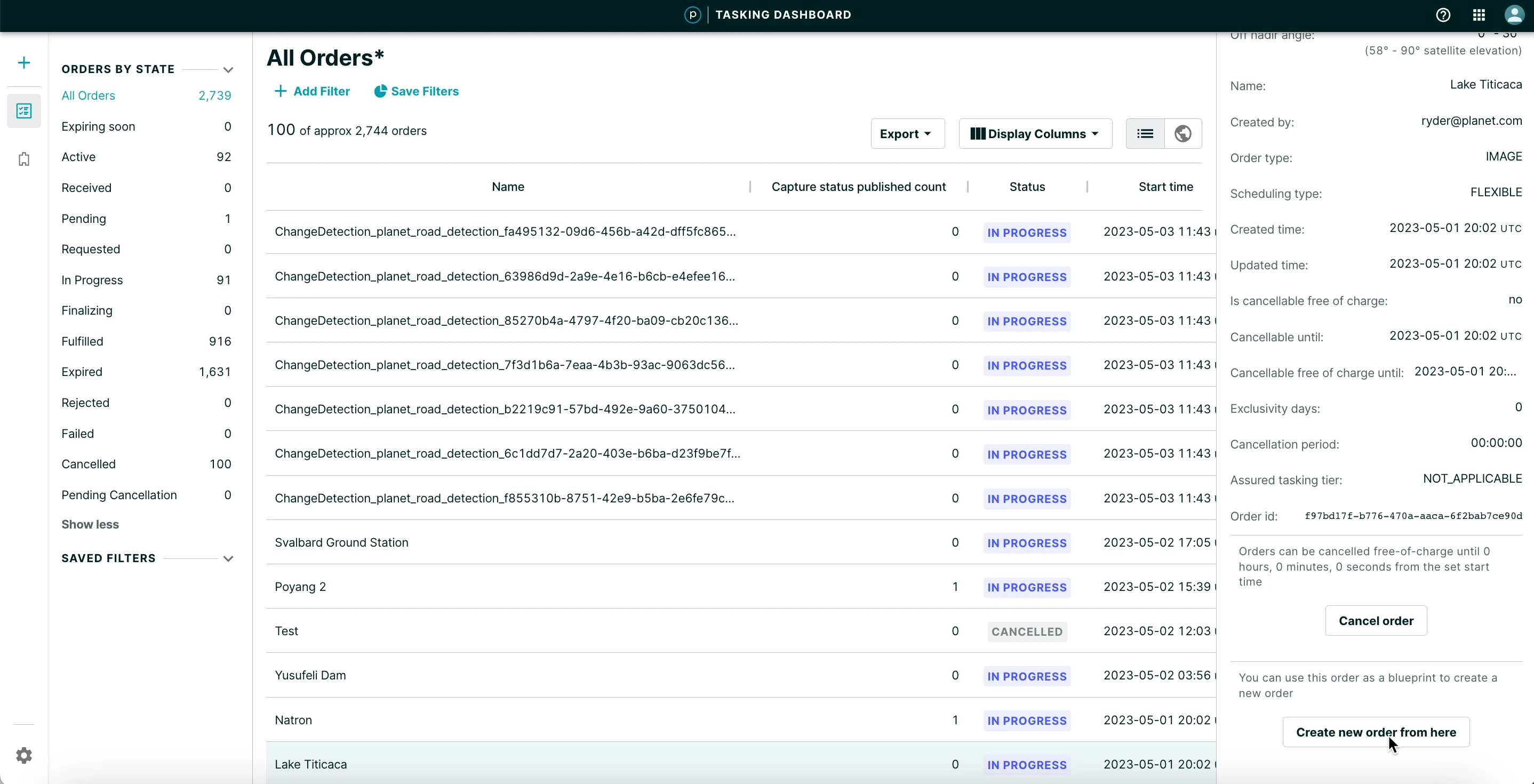1534x784 pixels.
Task: Open the Yusufeli Dam order
Action: 741,675
